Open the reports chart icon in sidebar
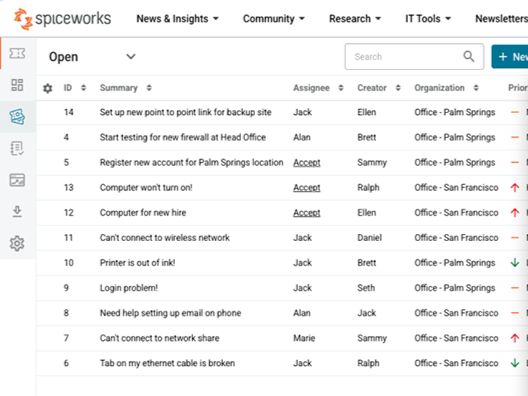Viewport: 528px width, 396px height. pos(17,180)
